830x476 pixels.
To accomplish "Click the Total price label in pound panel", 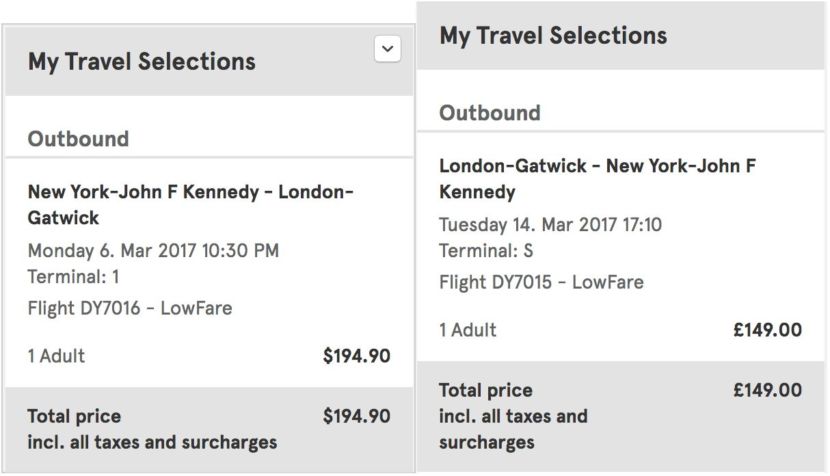I will pyautogui.click(x=486, y=390).
